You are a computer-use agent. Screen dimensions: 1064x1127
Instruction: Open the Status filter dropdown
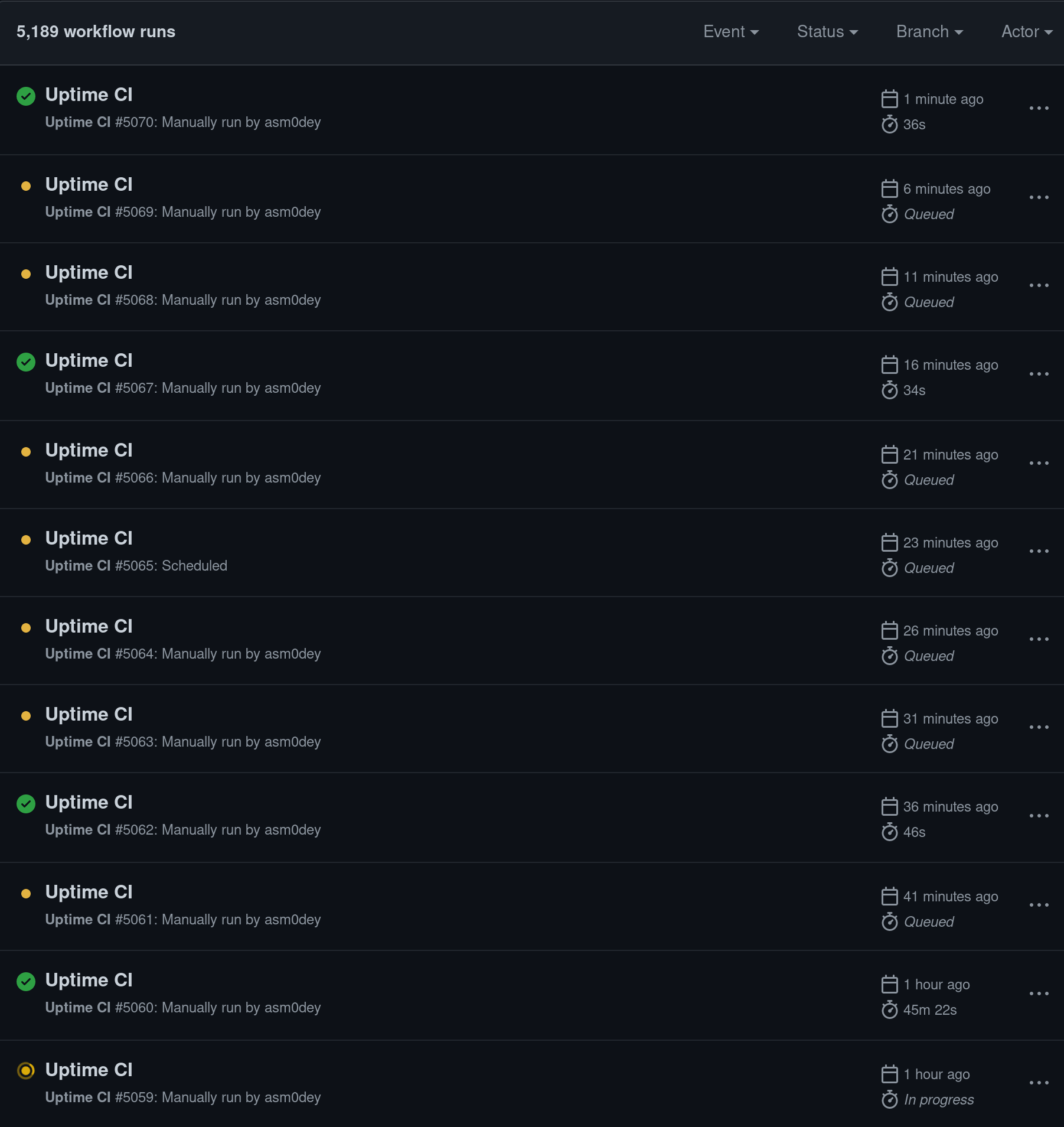pyautogui.click(x=827, y=31)
